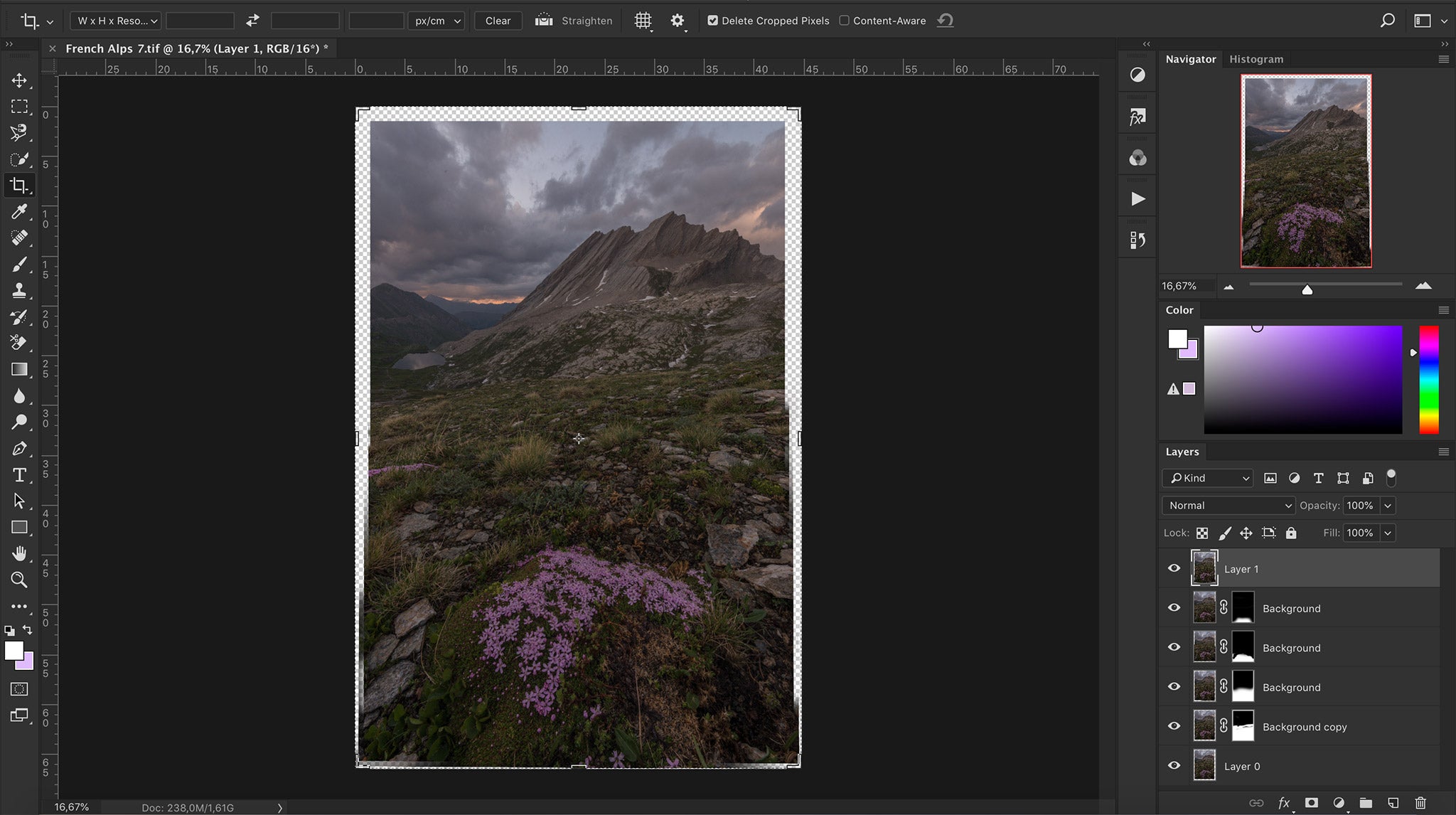Screen dimensions: 1456x815
Task: Toggle the Delete Cropped Pixels checkbox
Action: [x=714, y=21]
